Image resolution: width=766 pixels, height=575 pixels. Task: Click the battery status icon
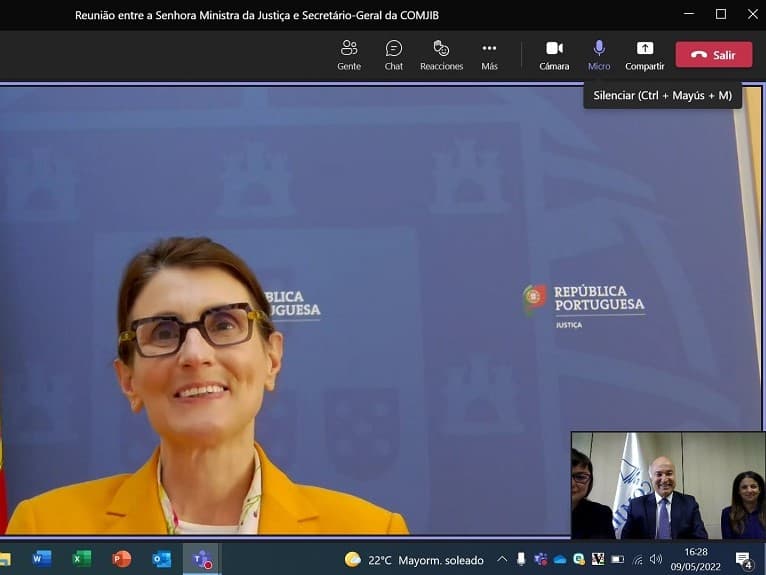tap(617, 559)
